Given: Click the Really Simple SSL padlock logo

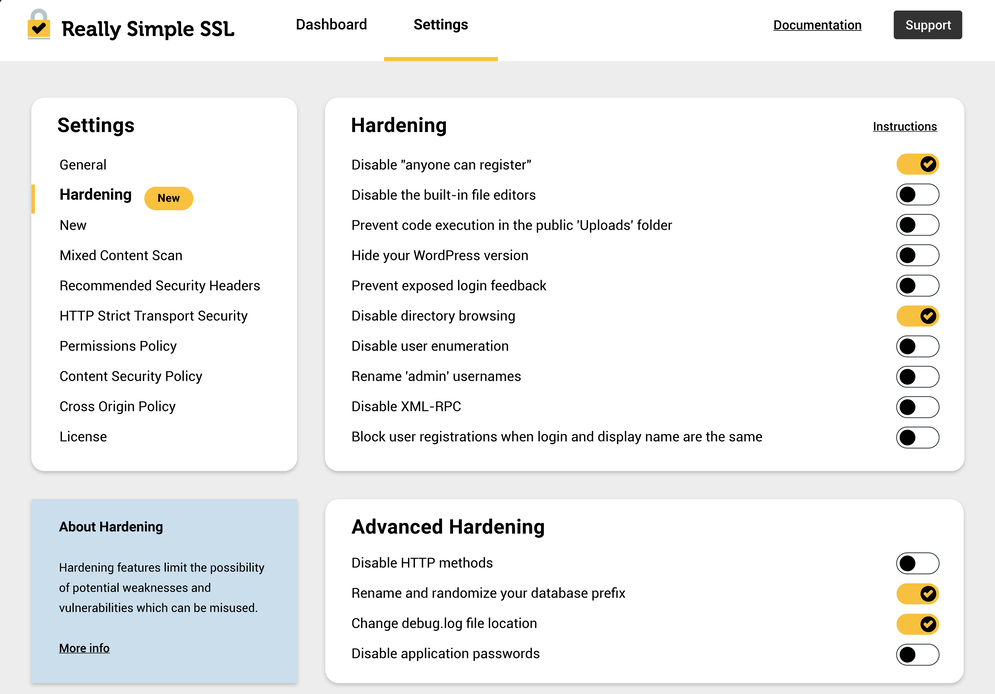Looking at the screenshot, I should [x=39, y=26].
